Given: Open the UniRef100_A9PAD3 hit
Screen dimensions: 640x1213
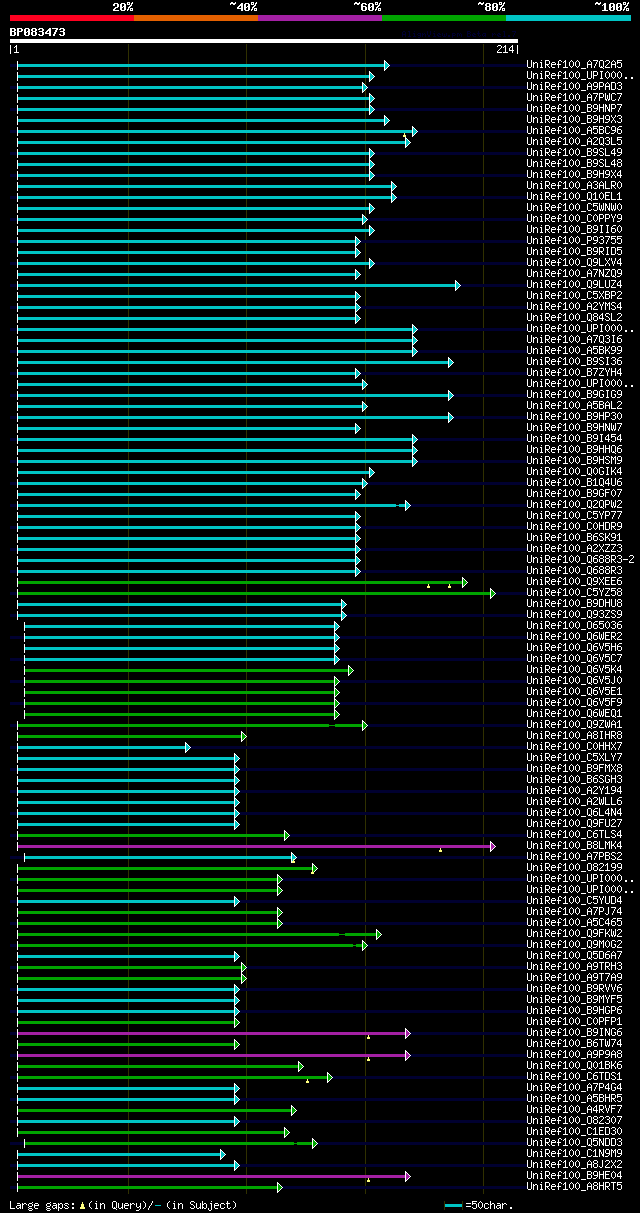Looking at the screenshot, I should click(x=576, y=87).
